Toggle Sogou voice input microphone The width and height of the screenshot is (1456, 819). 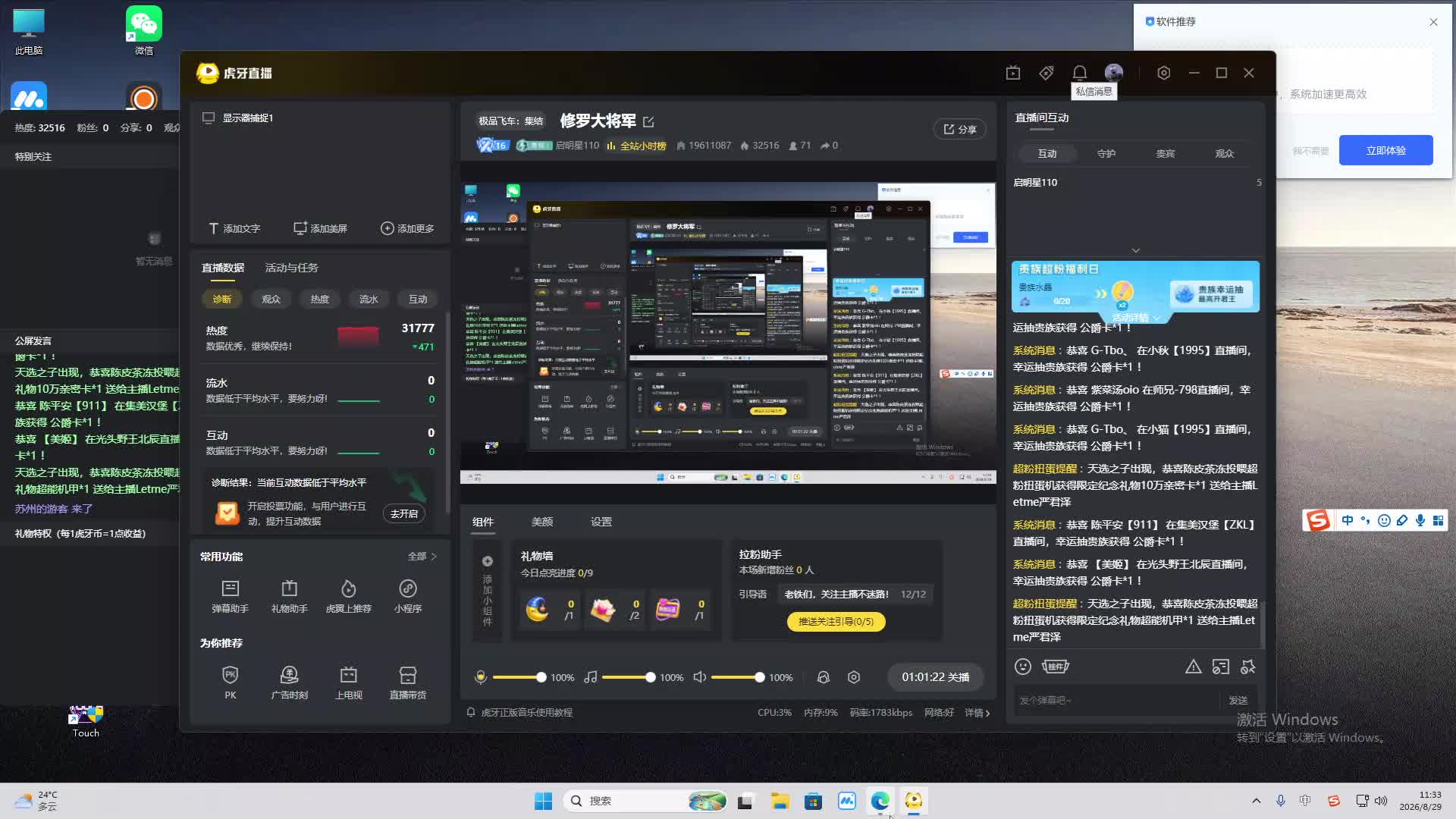[1420, 520]
